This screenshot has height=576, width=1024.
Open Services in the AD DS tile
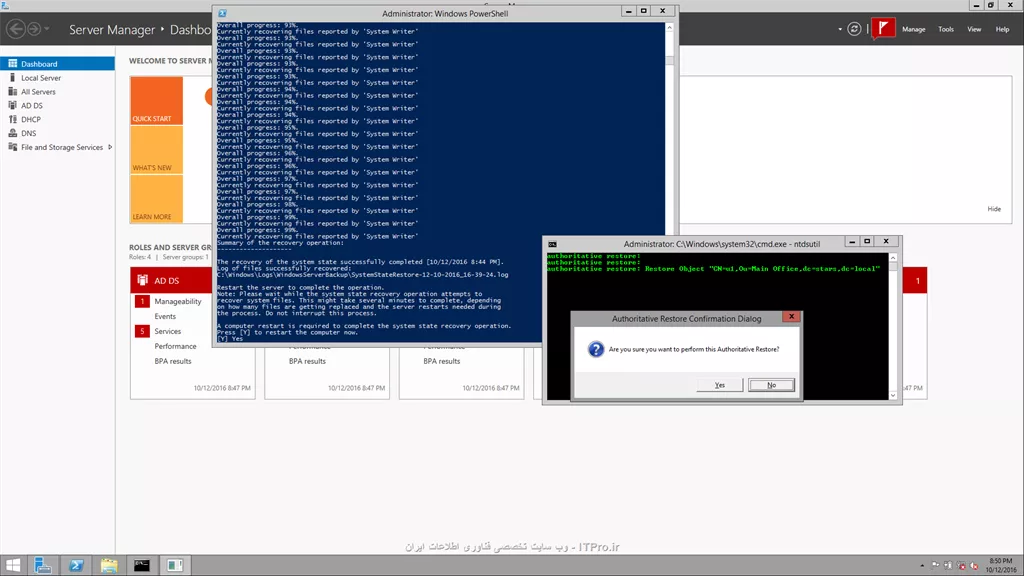[x=167, y=332]
